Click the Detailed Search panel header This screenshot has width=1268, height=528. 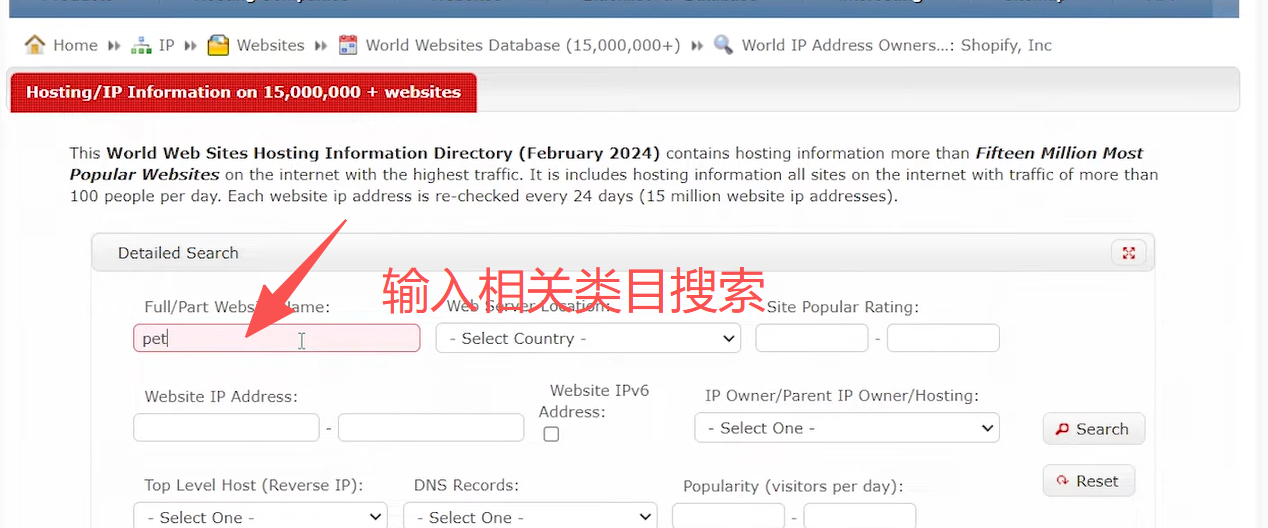622,253
